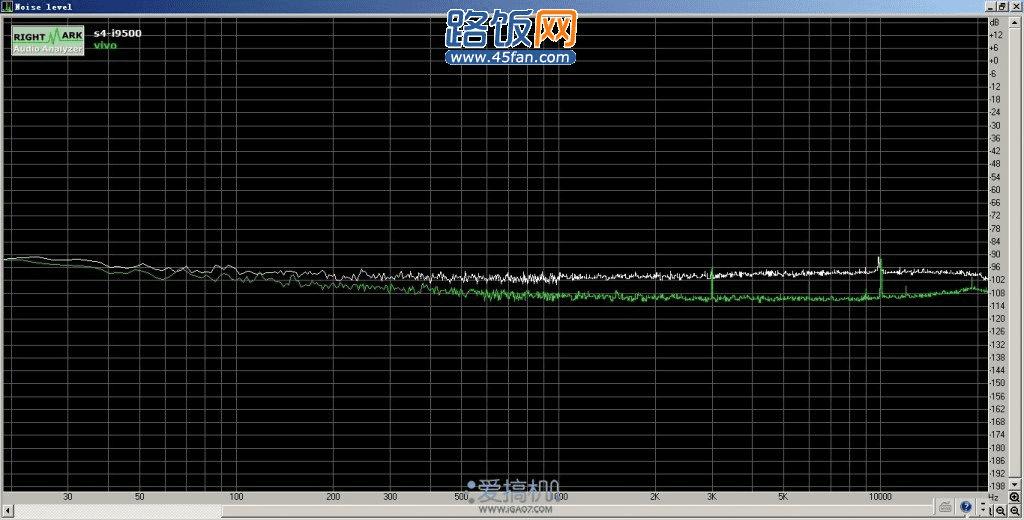Click the 200 frequency axis label
Screen dimensions: 1024x520
[333, 496]
